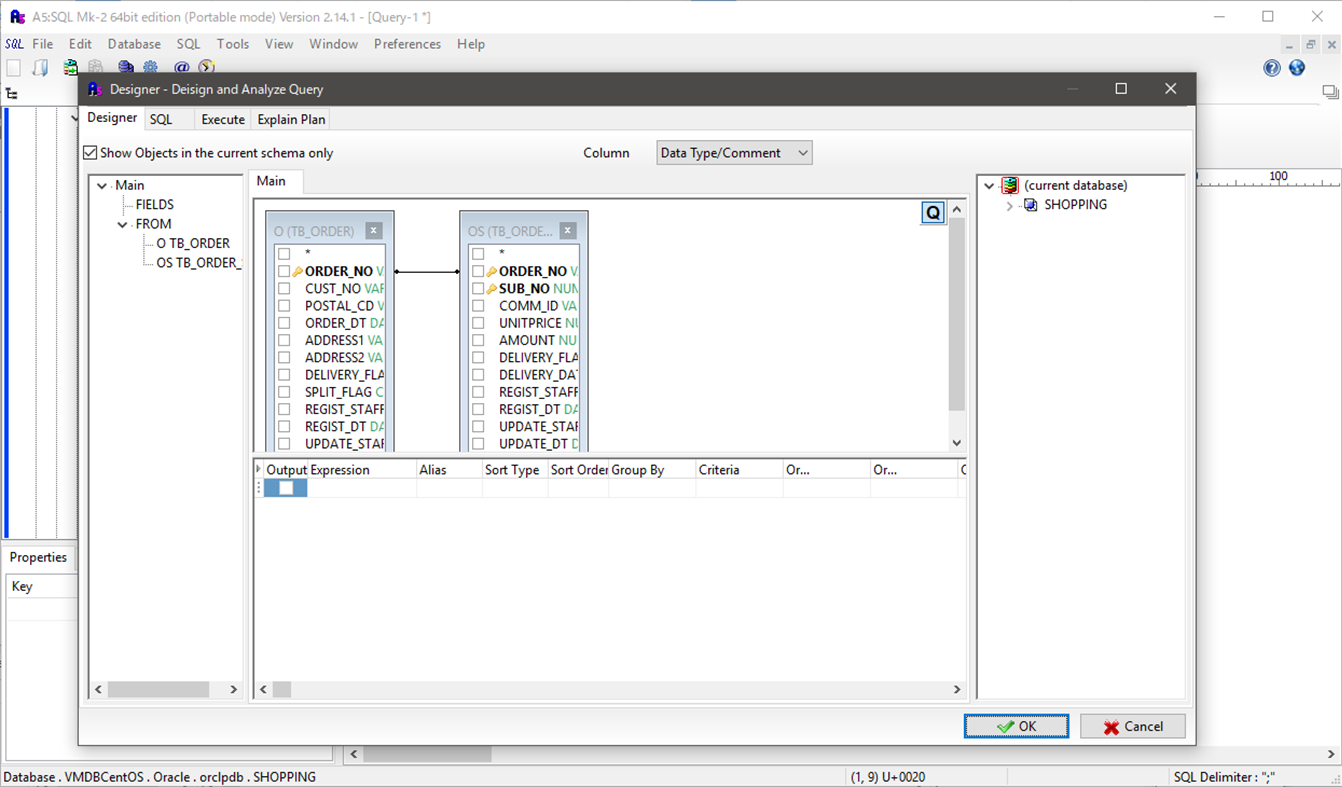1342x787 pixels.
Task: Remove the O TB_ORDER table with its x
Action: (373, 230)
